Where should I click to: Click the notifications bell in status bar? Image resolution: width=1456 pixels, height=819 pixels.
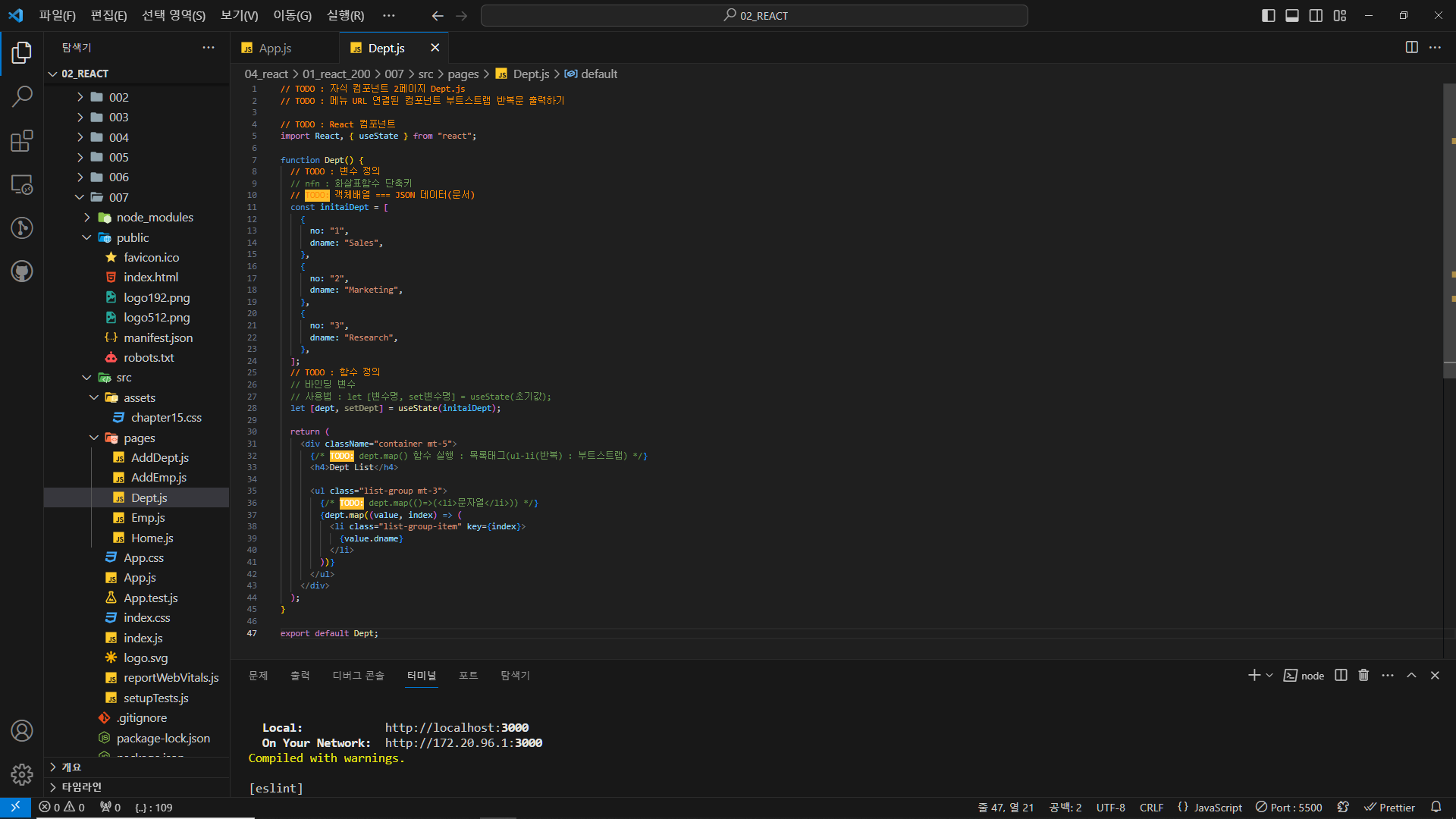(1436, 807)
